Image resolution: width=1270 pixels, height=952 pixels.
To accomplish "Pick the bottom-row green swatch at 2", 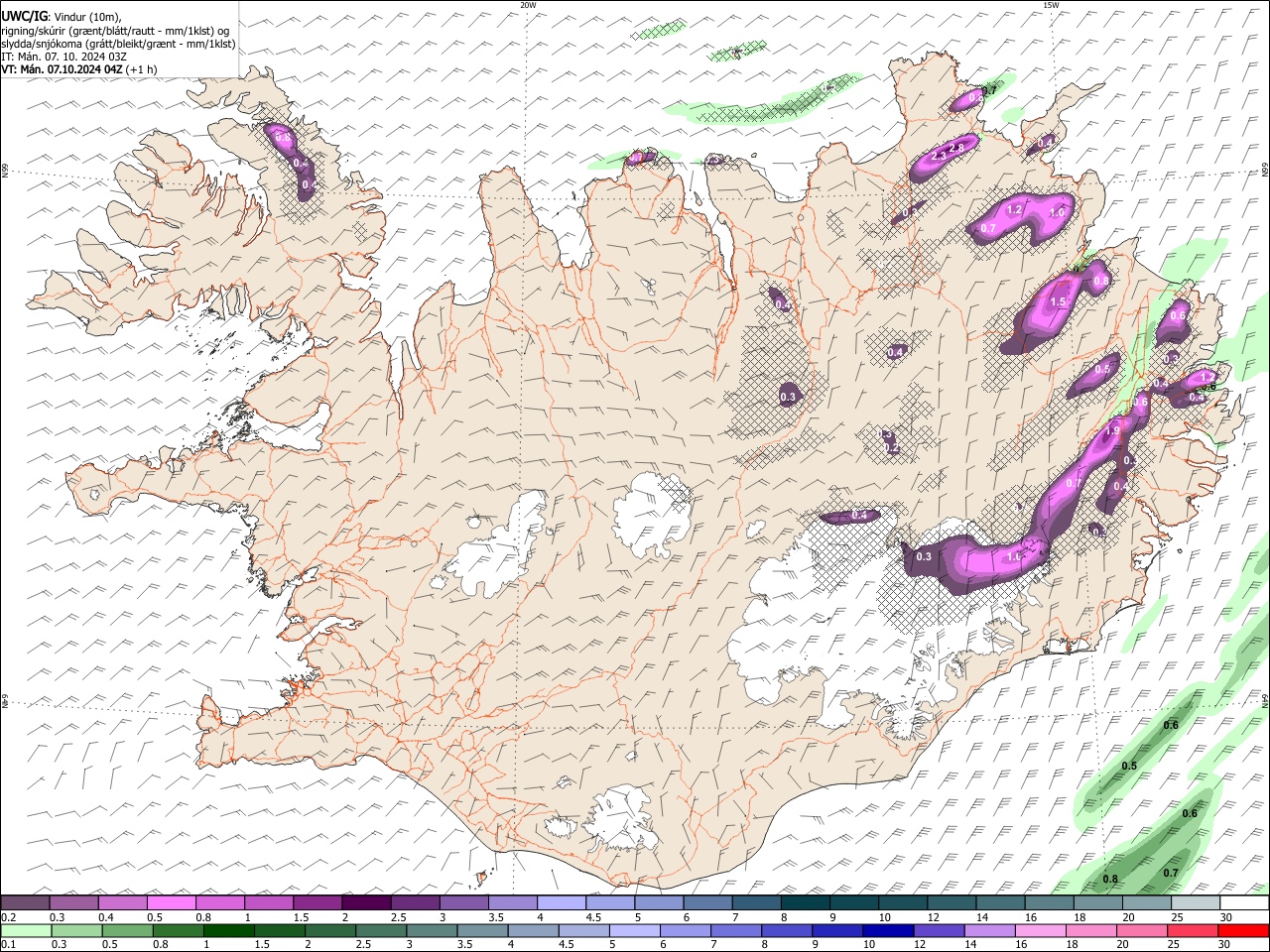I will coord(329,931).
